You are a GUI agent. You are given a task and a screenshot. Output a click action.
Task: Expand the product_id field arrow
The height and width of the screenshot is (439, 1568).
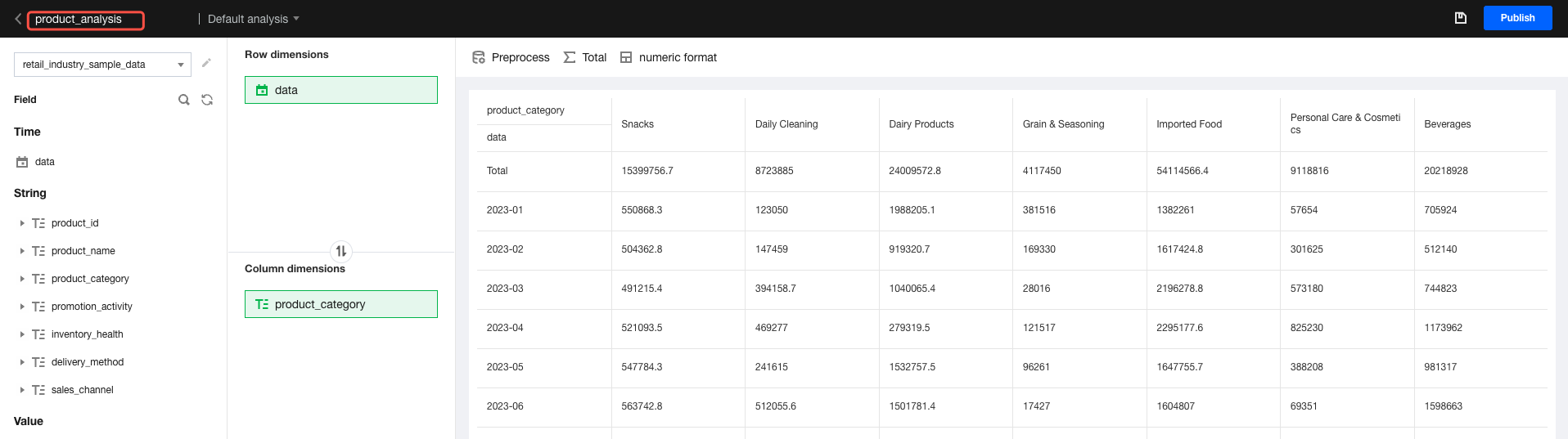point(22,223)
